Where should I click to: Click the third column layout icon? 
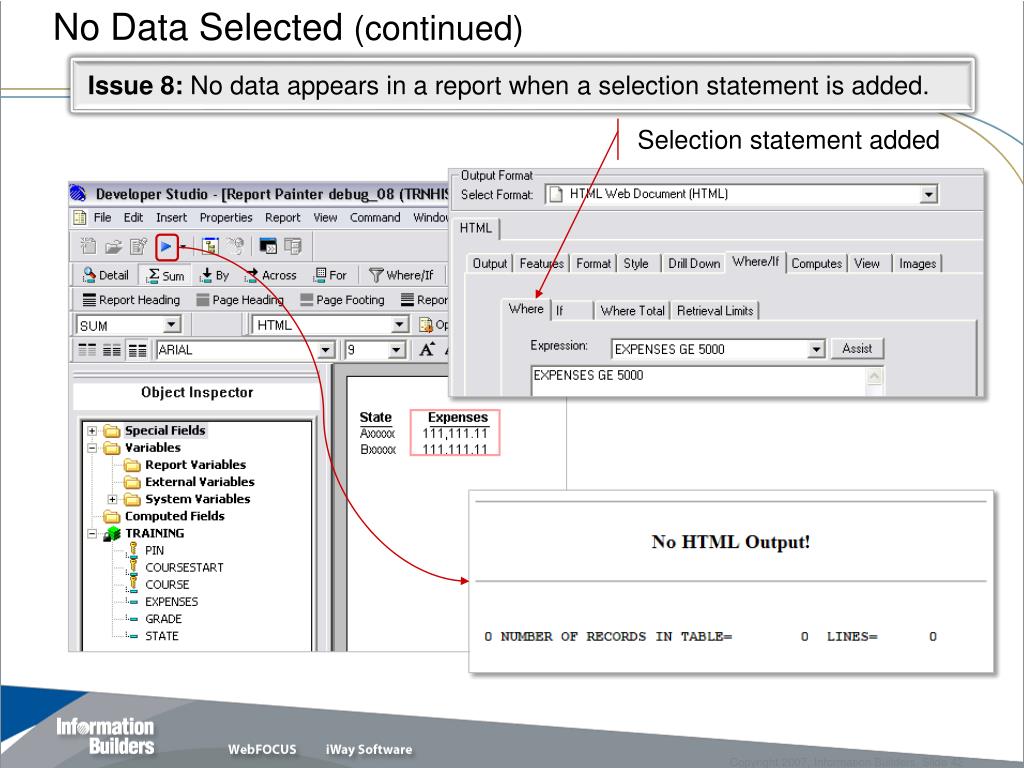tap(137, 350)
